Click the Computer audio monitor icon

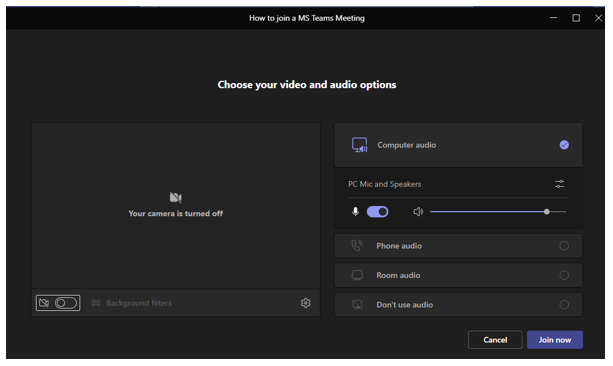(359, 145)
